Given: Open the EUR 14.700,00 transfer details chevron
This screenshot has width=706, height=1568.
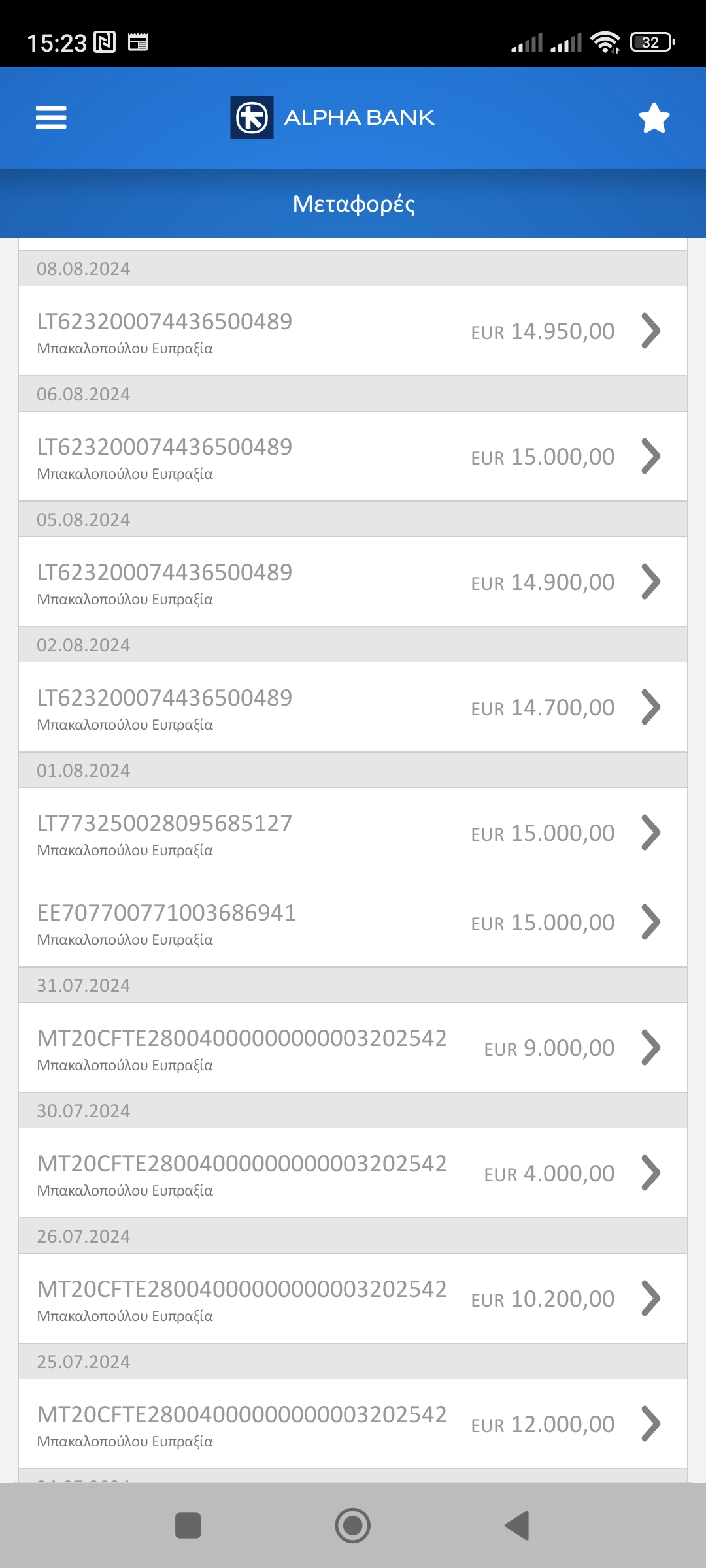Looking at the screenshot, I should click(651, 707).
